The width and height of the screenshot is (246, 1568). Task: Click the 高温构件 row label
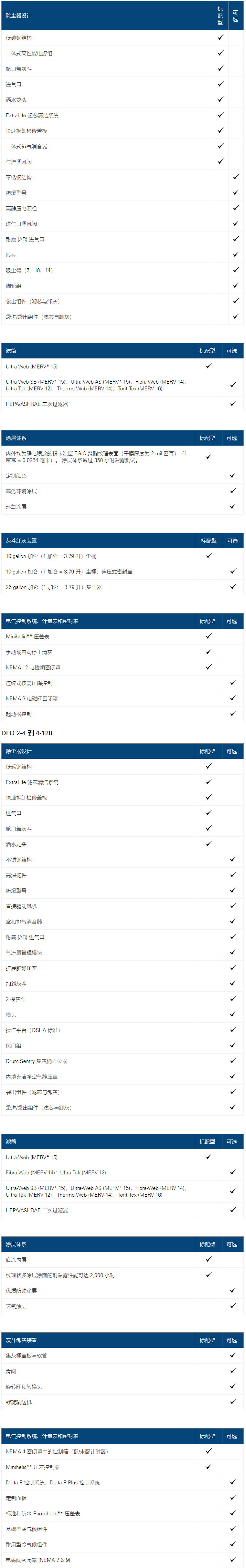pos(16,875)
